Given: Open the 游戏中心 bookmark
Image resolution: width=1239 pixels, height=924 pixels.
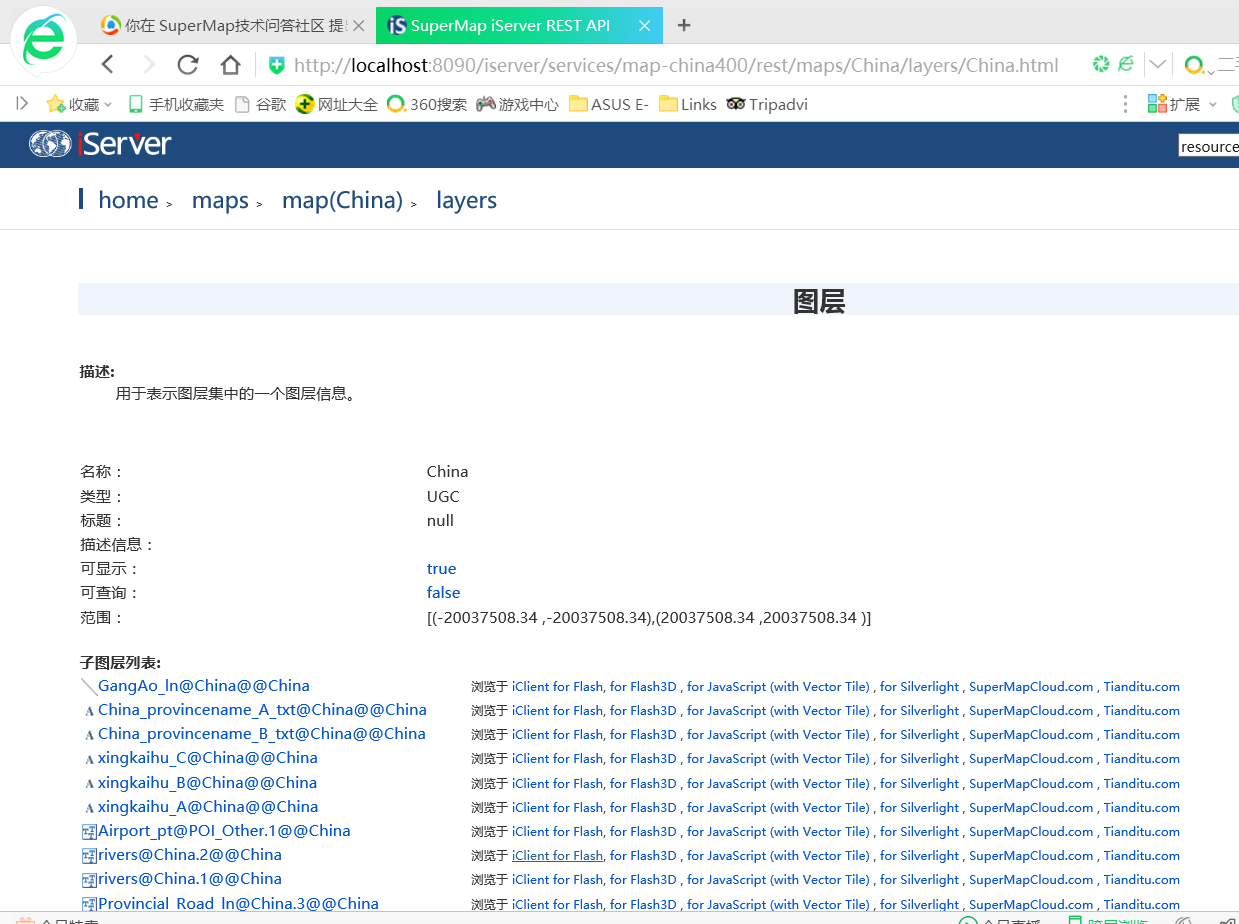Looking at the screenshot, I should pyautogui.click(x=517, y=104).
